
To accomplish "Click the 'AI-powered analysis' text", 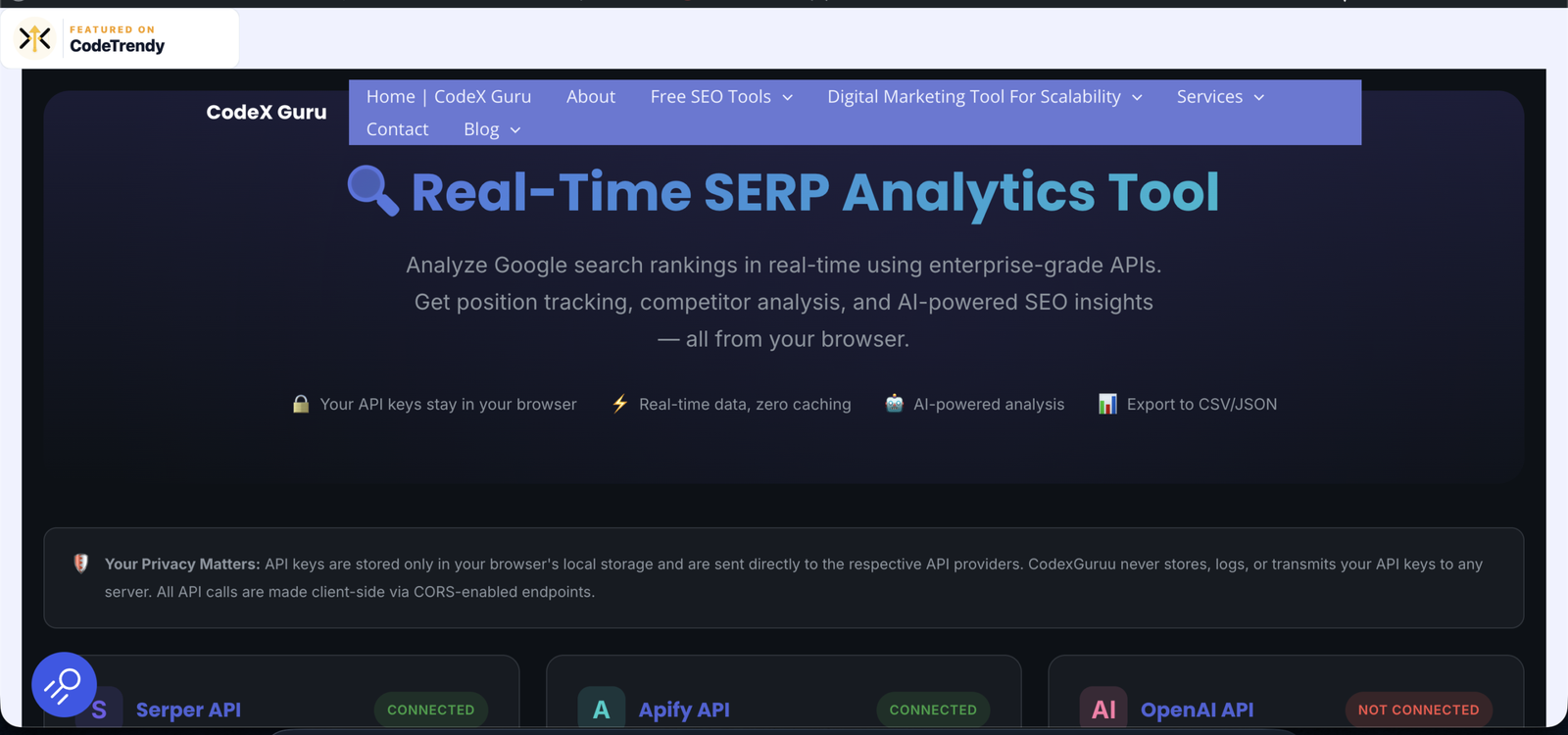I will (989, 404).
